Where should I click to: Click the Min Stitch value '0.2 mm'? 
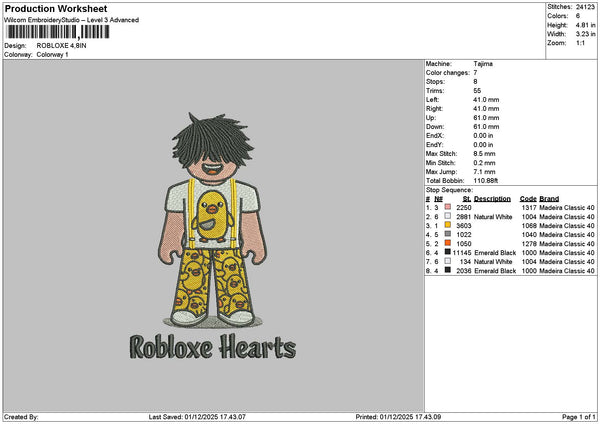(484, 163)
